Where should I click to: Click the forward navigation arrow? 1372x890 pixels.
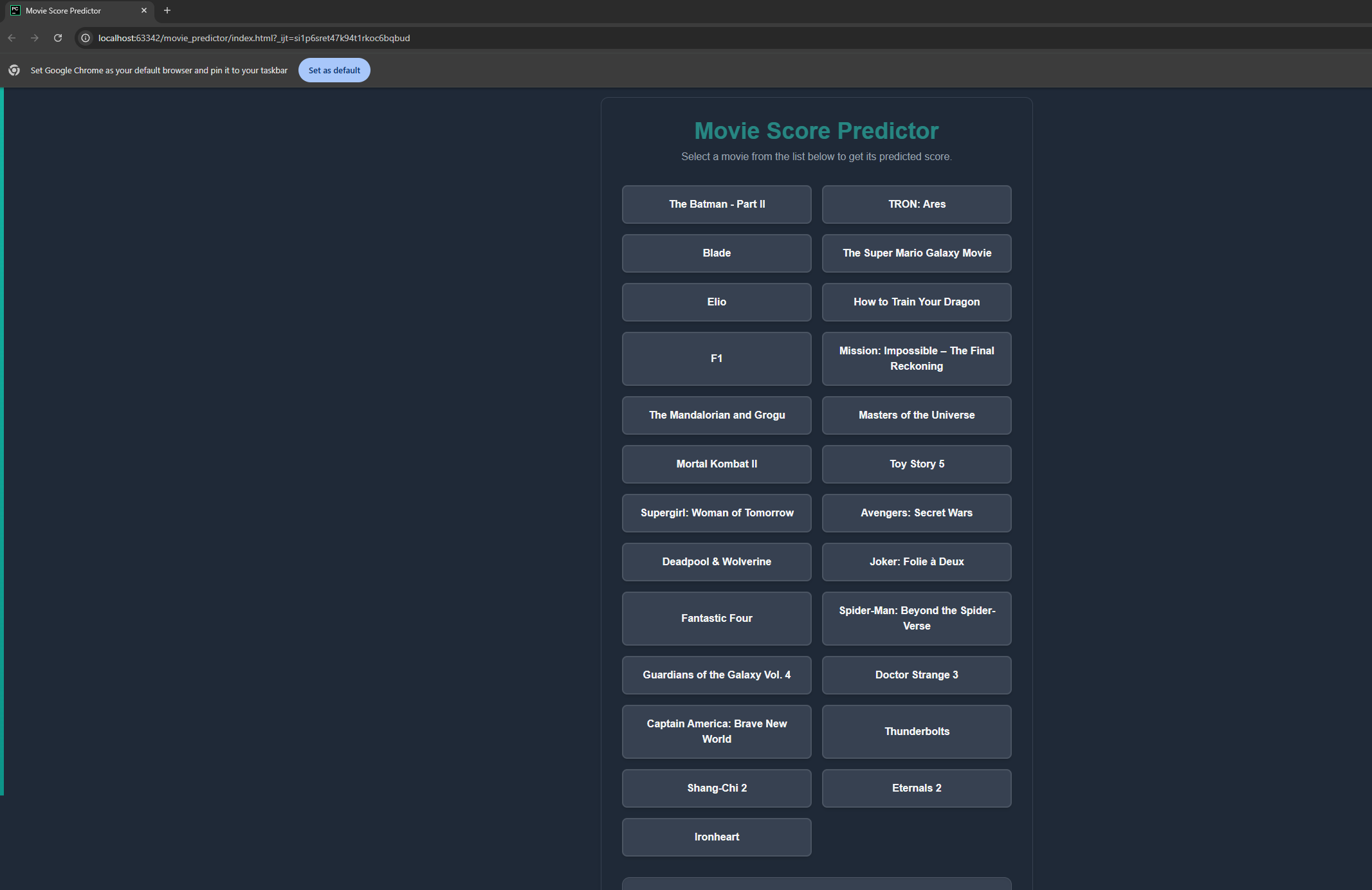pyautogui.click(x=35, y=38)
